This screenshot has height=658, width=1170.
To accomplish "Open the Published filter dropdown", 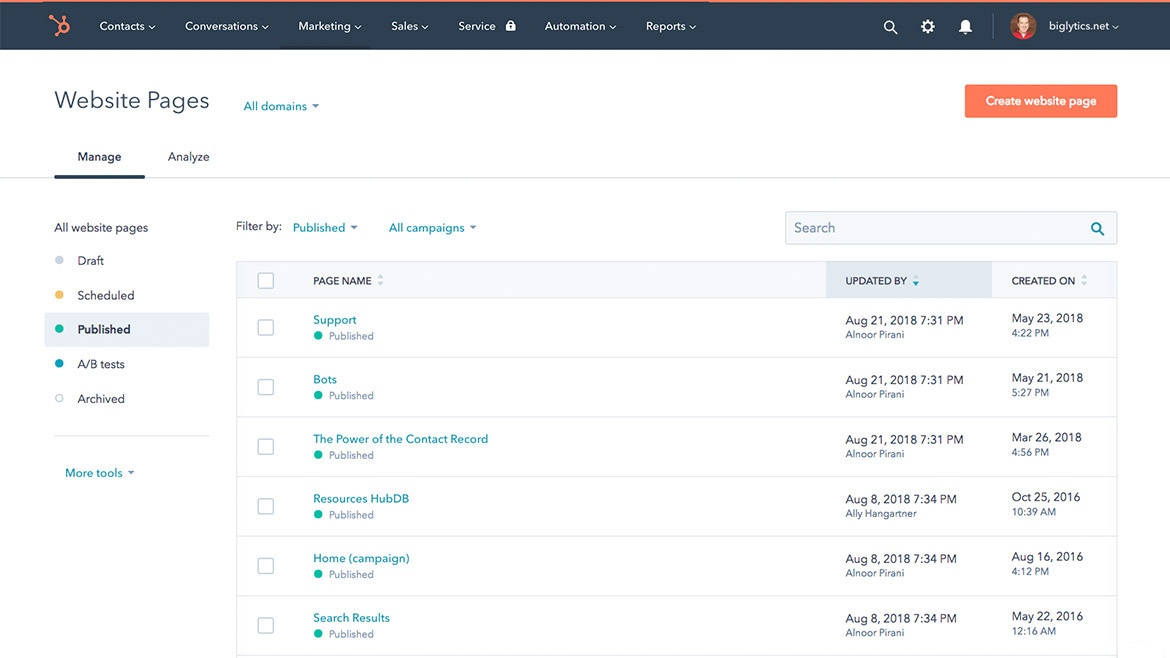I will coord(325,227).
